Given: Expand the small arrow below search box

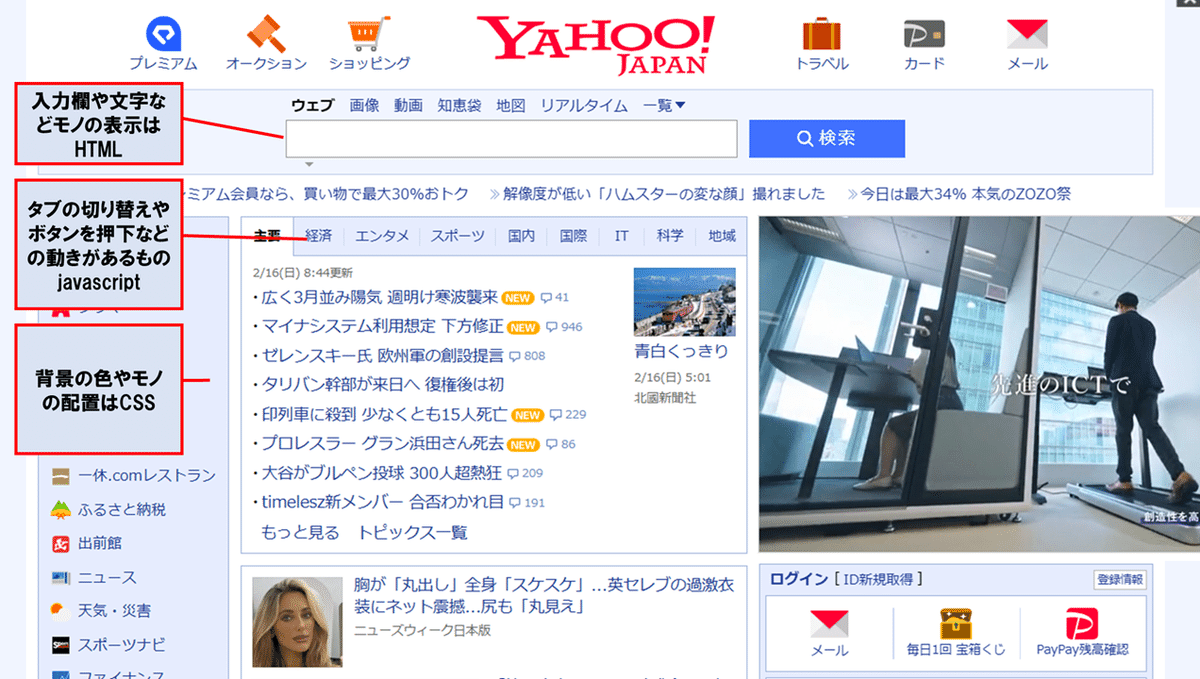Looking at the screenshot, I should (x=309, y=165).
